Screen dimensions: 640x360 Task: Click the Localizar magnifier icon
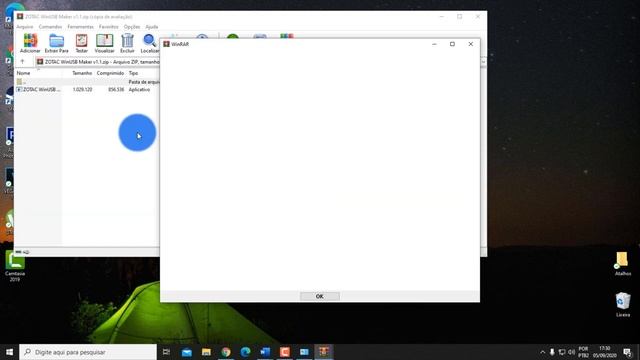[x=149, y=43]
